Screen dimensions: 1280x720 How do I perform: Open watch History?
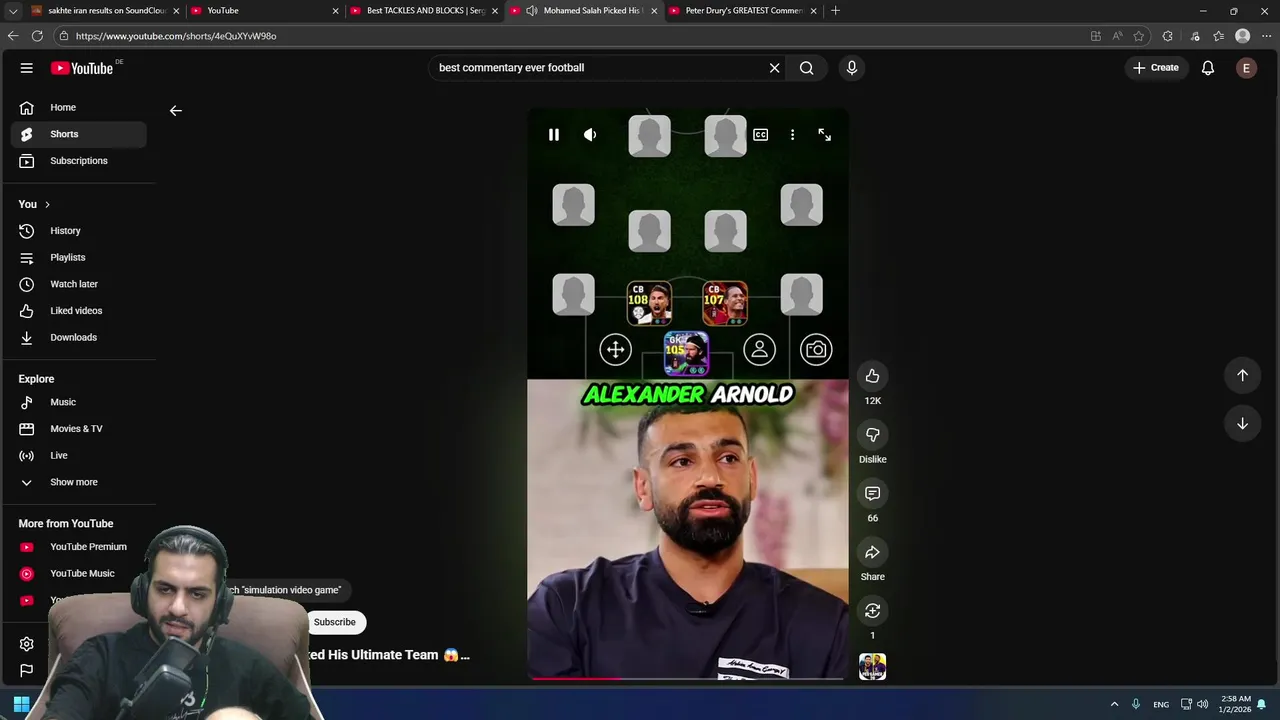[x=79, y=231]
